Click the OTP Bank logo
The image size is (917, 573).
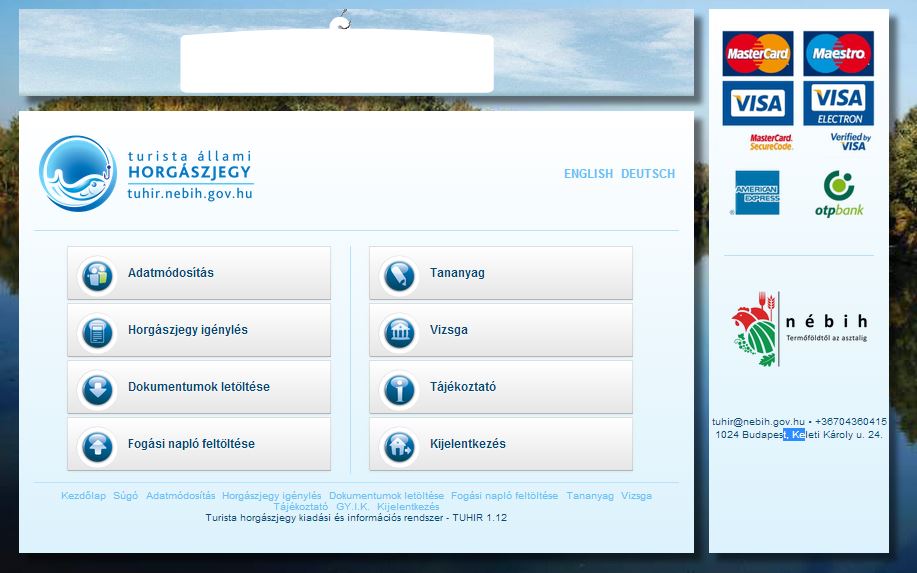click(838, 194)
